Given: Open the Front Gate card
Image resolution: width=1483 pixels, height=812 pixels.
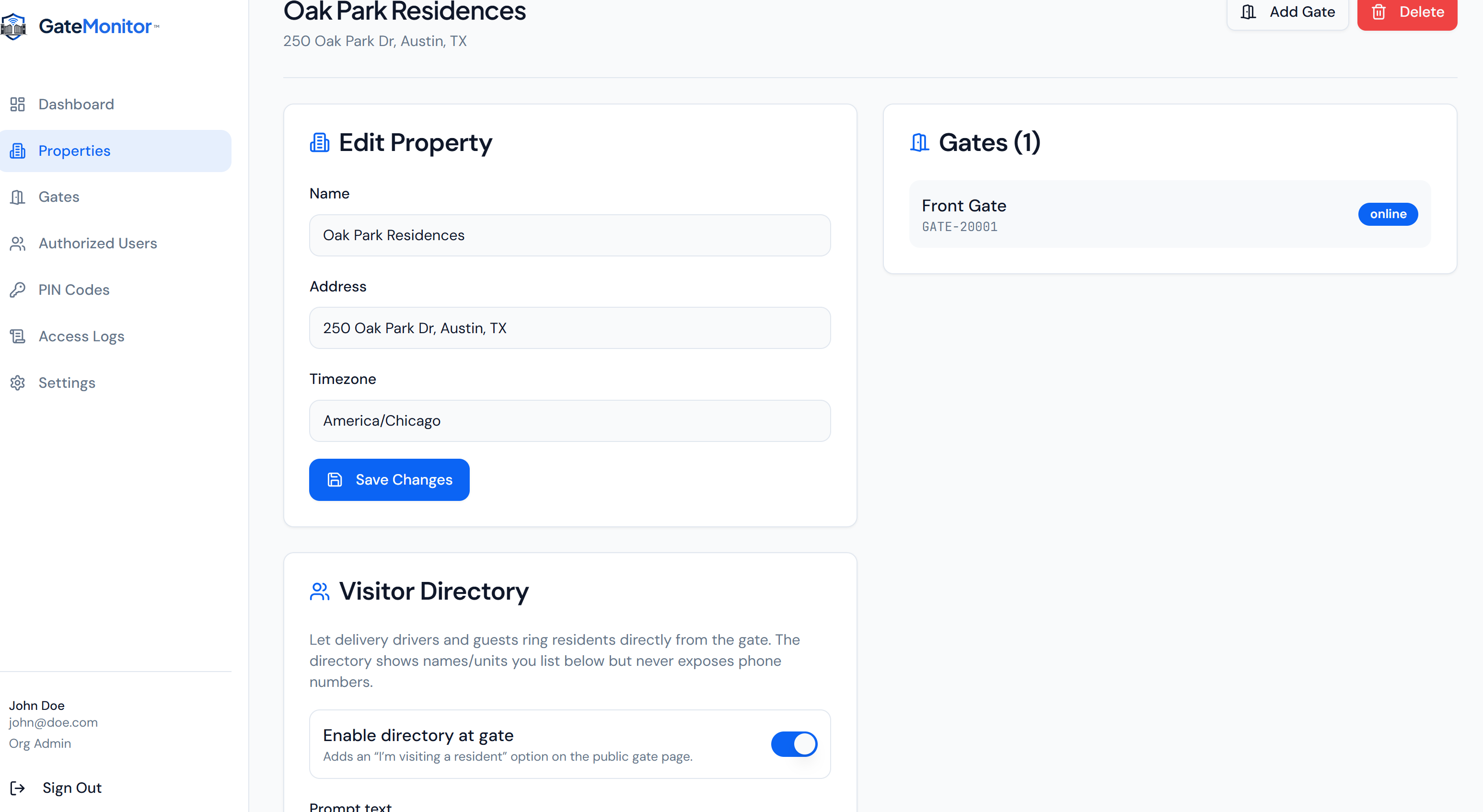Looking at the screenshot, I should coord(1170,214).
